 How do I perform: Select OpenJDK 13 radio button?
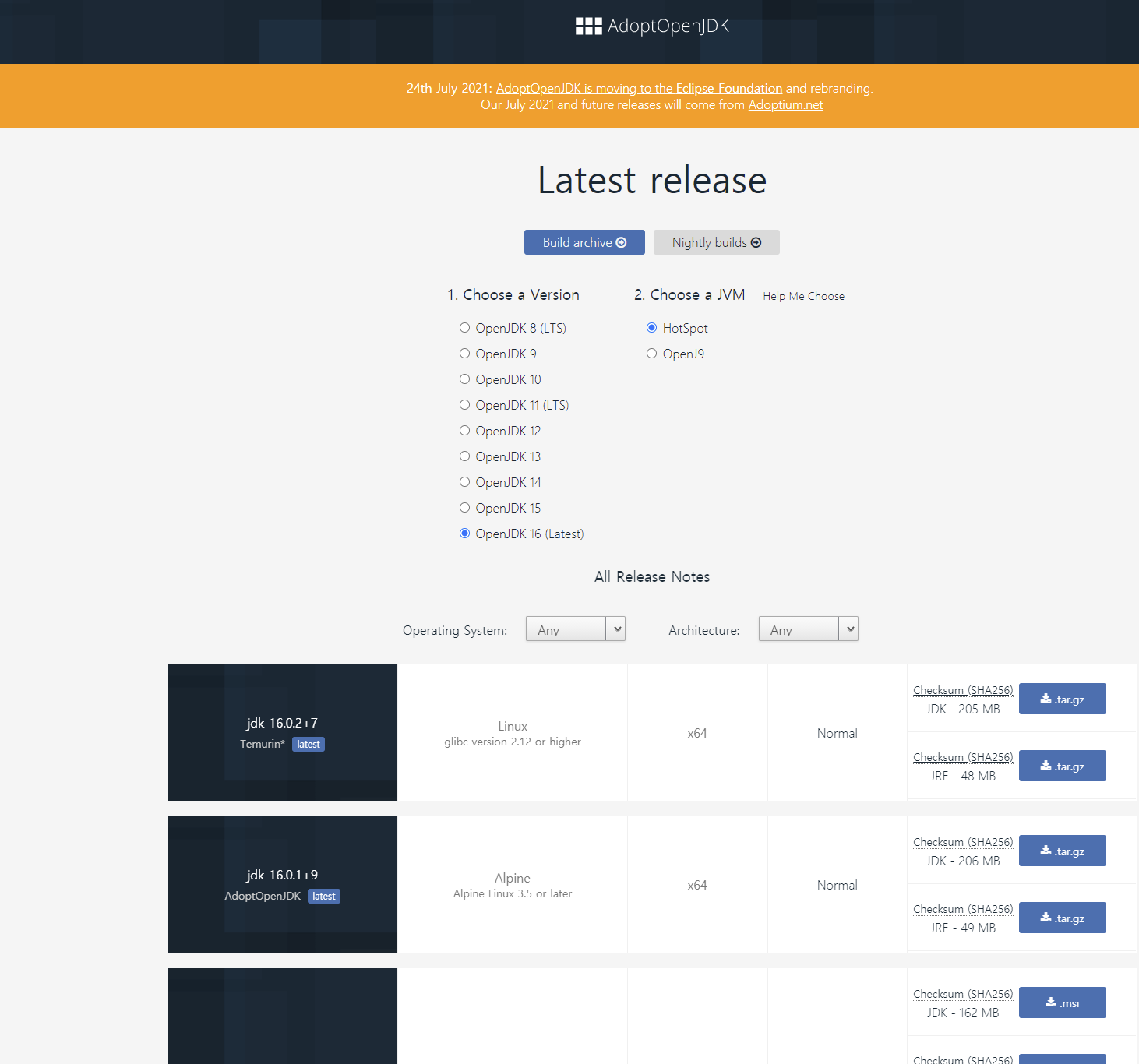[x=464, y=456]
